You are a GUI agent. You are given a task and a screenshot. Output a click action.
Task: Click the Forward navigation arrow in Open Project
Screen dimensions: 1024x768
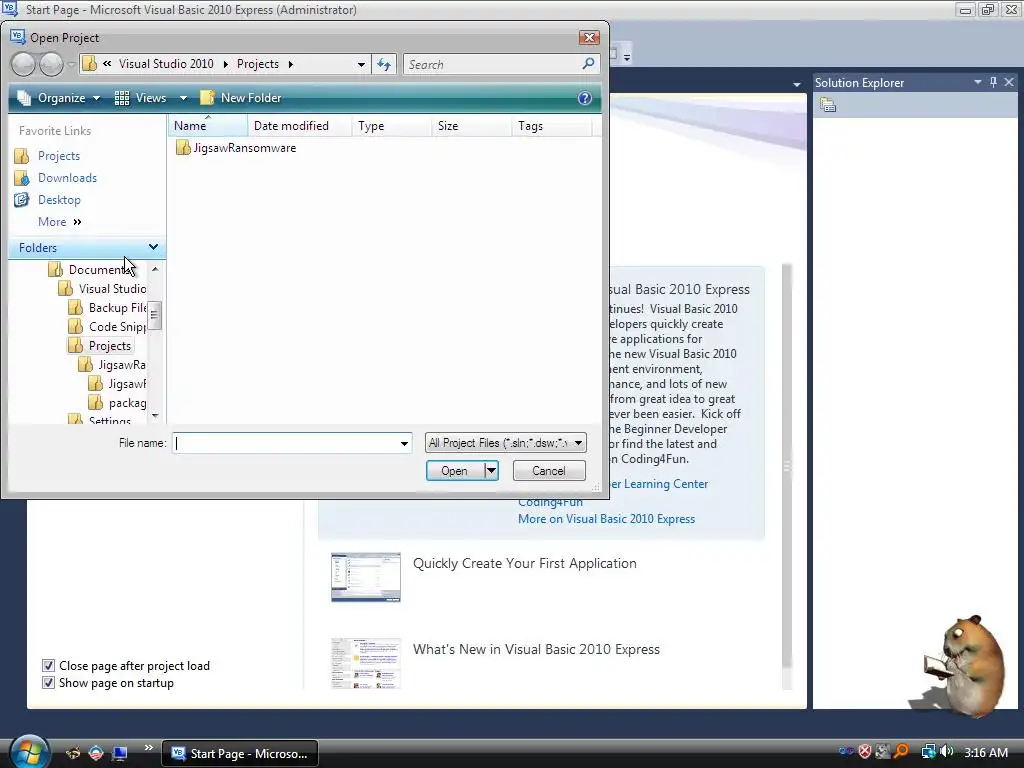pos(51,64)
